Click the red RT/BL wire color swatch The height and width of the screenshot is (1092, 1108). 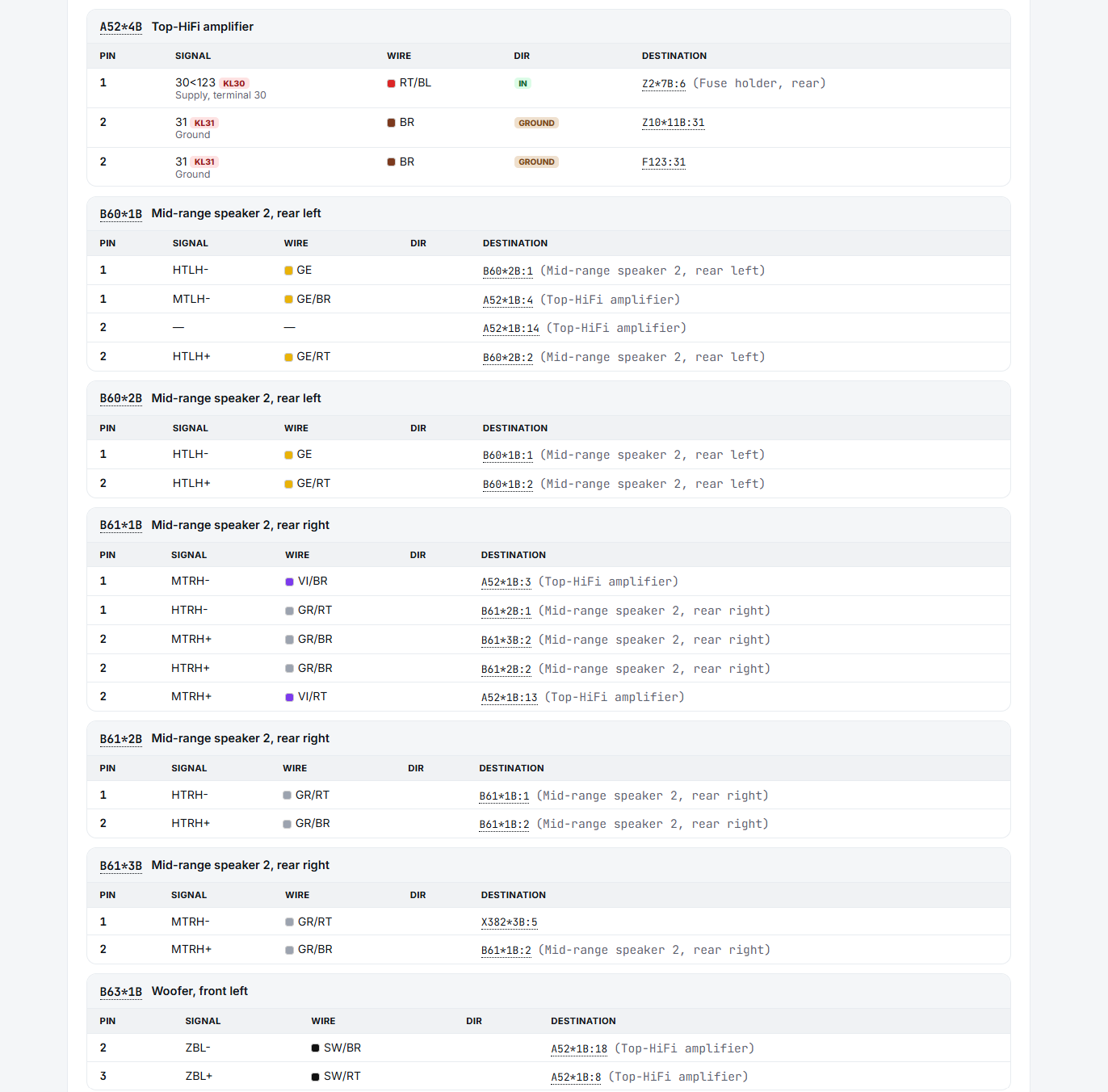click(x=391, y=83)
